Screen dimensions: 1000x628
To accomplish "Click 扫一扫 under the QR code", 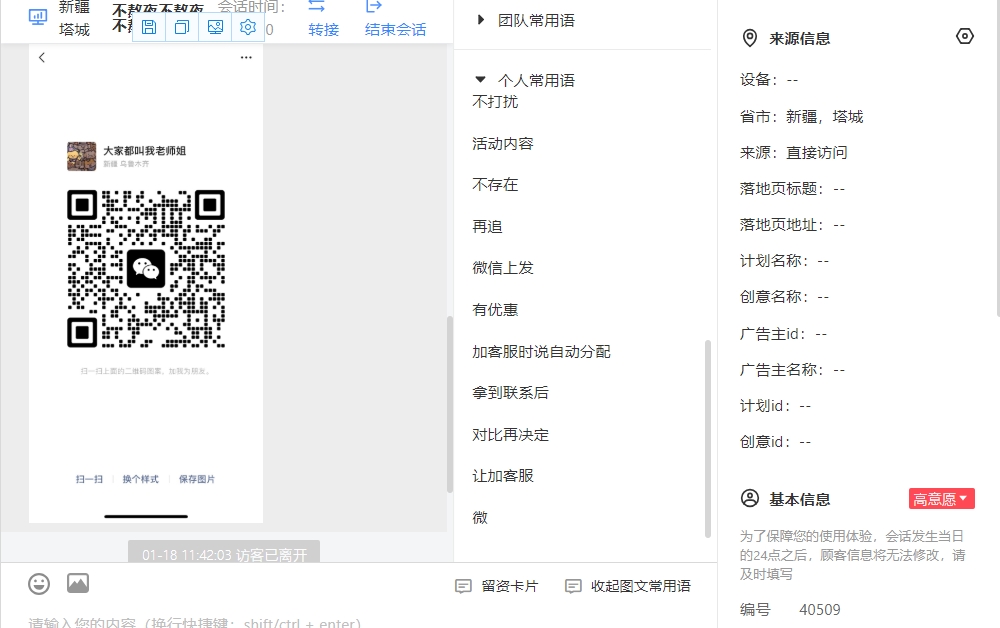I will click(x=89, y=479).
